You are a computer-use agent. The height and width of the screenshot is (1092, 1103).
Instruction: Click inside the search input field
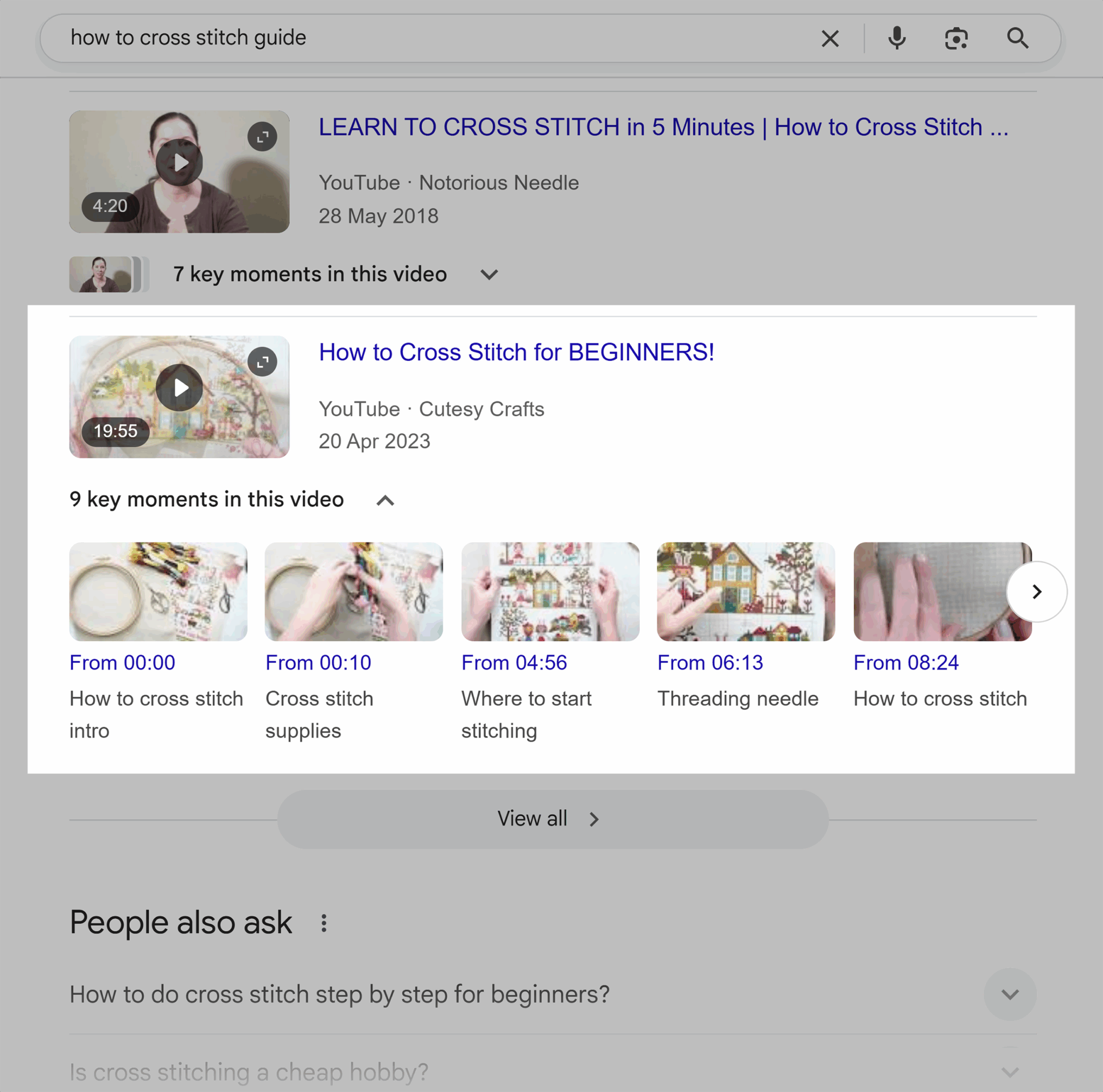click(x=400, y=38)
